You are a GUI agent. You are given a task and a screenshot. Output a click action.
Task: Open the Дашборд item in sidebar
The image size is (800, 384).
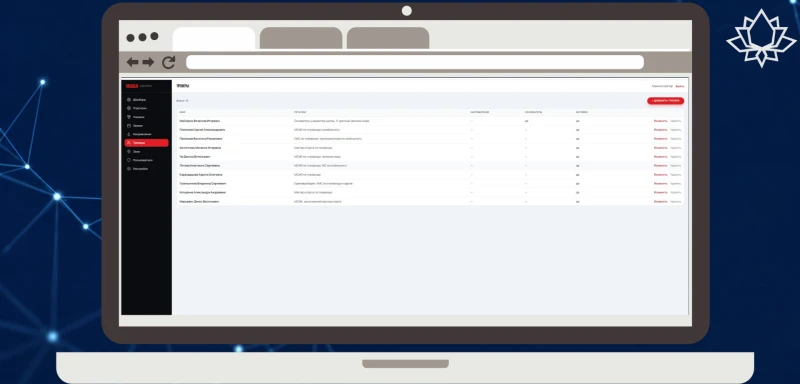139,99
